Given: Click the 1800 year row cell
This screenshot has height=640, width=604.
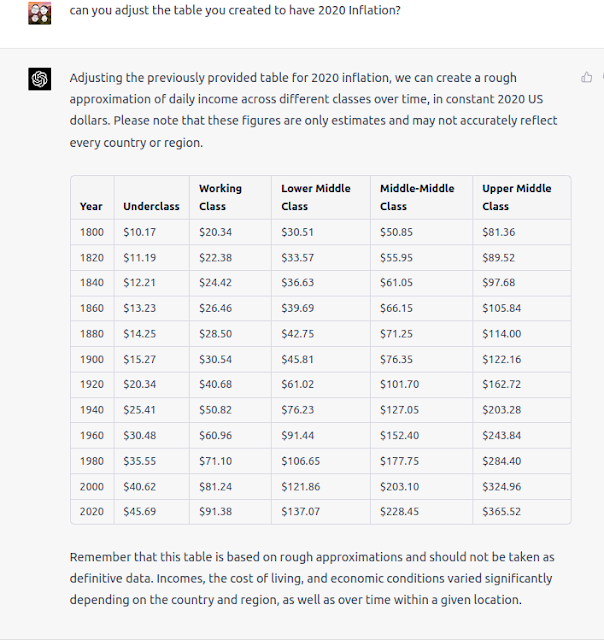Looking at the screenshot, I should click(91, 232).
